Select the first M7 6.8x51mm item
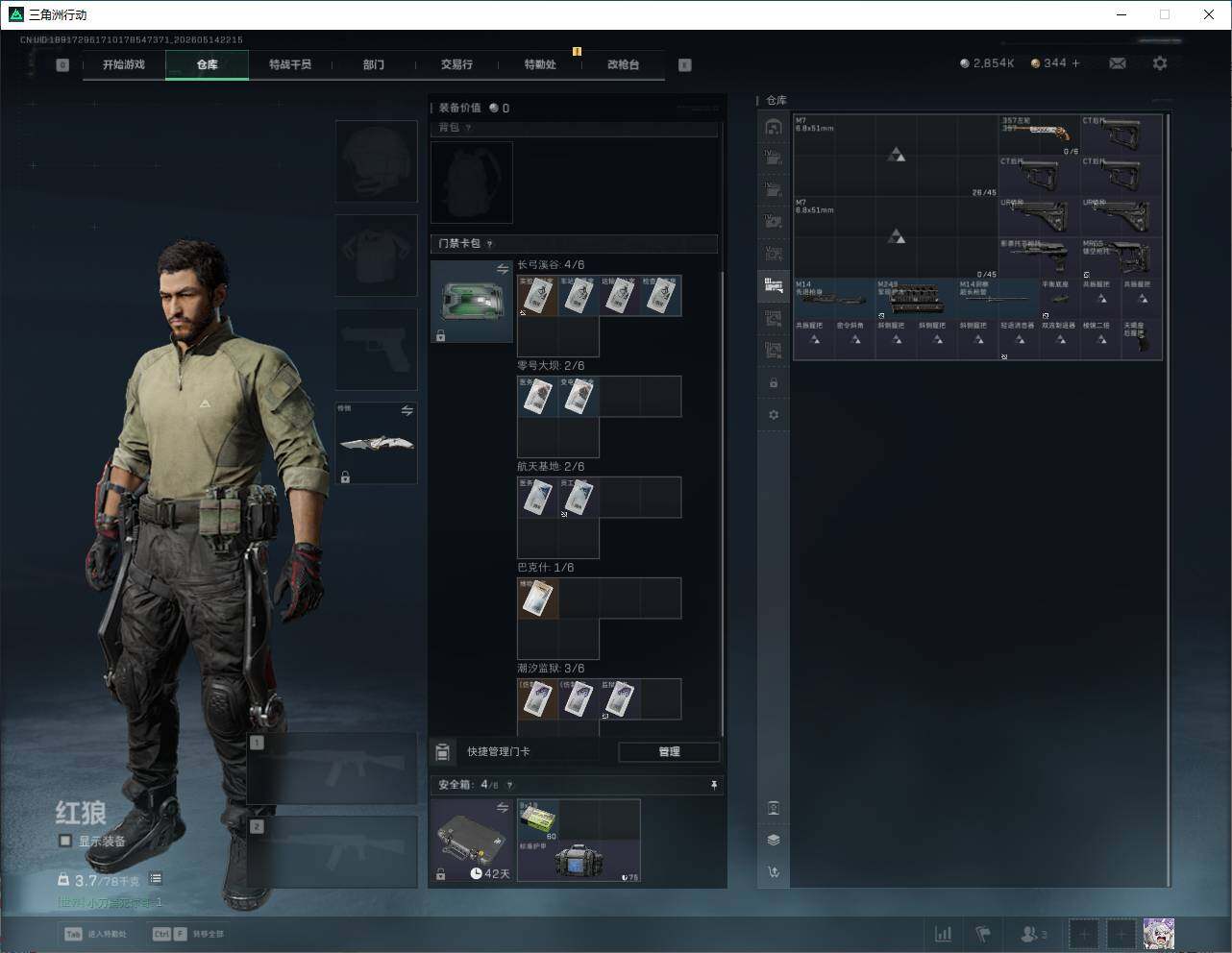Image resolution: width=1232 pixels, height=953 pixels. point(896,156)
